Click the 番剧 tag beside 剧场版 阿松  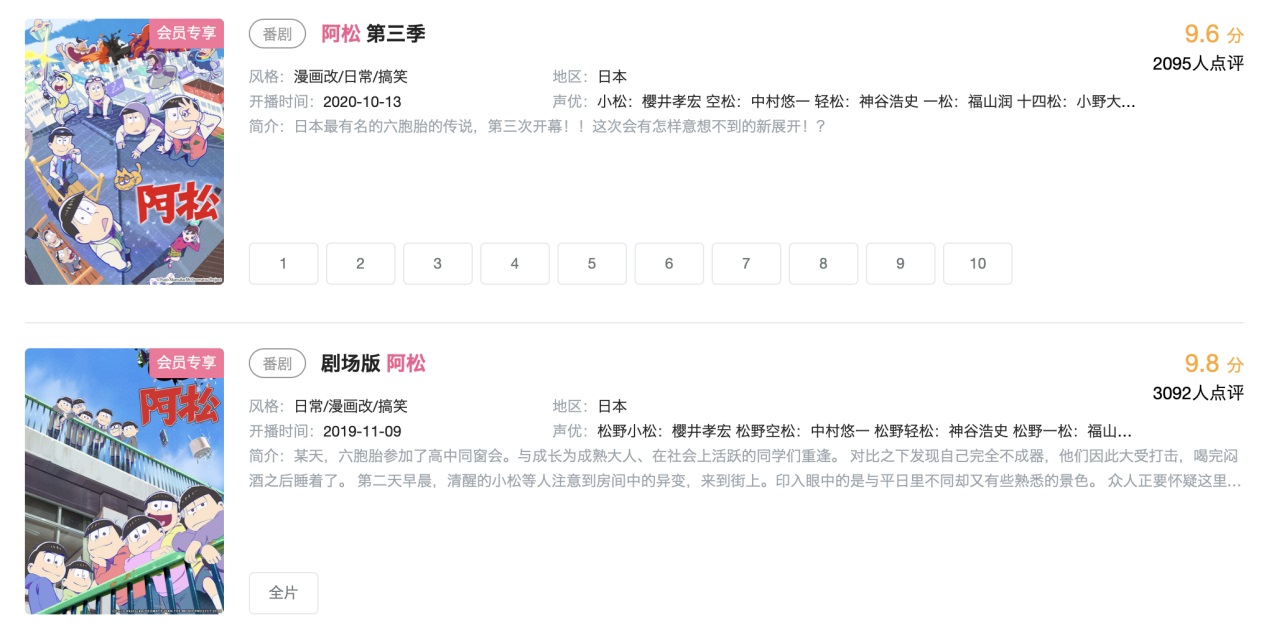coord(277,364)
